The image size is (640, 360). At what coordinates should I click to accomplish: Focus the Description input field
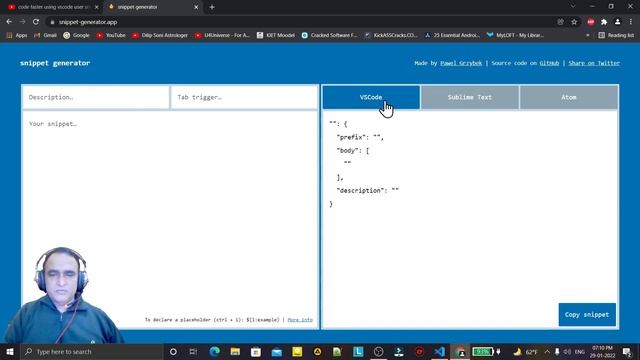tap(96, 97)
